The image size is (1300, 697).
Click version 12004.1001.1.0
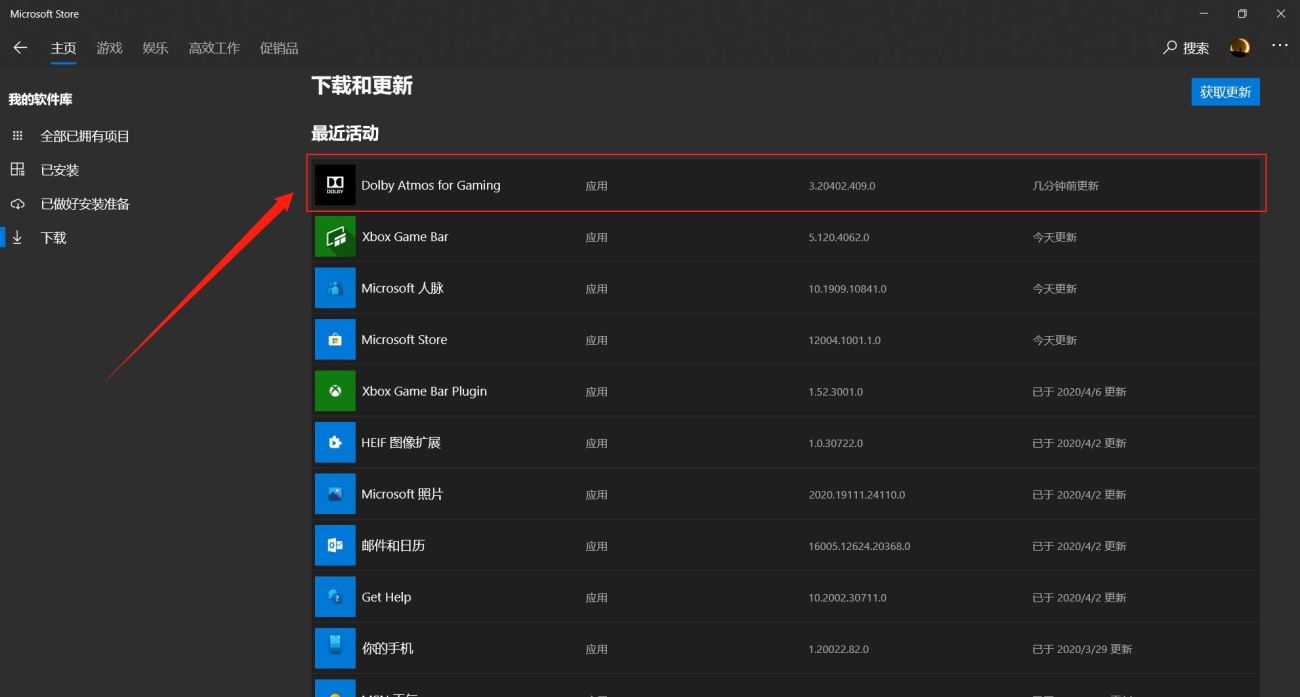[845, 340]
